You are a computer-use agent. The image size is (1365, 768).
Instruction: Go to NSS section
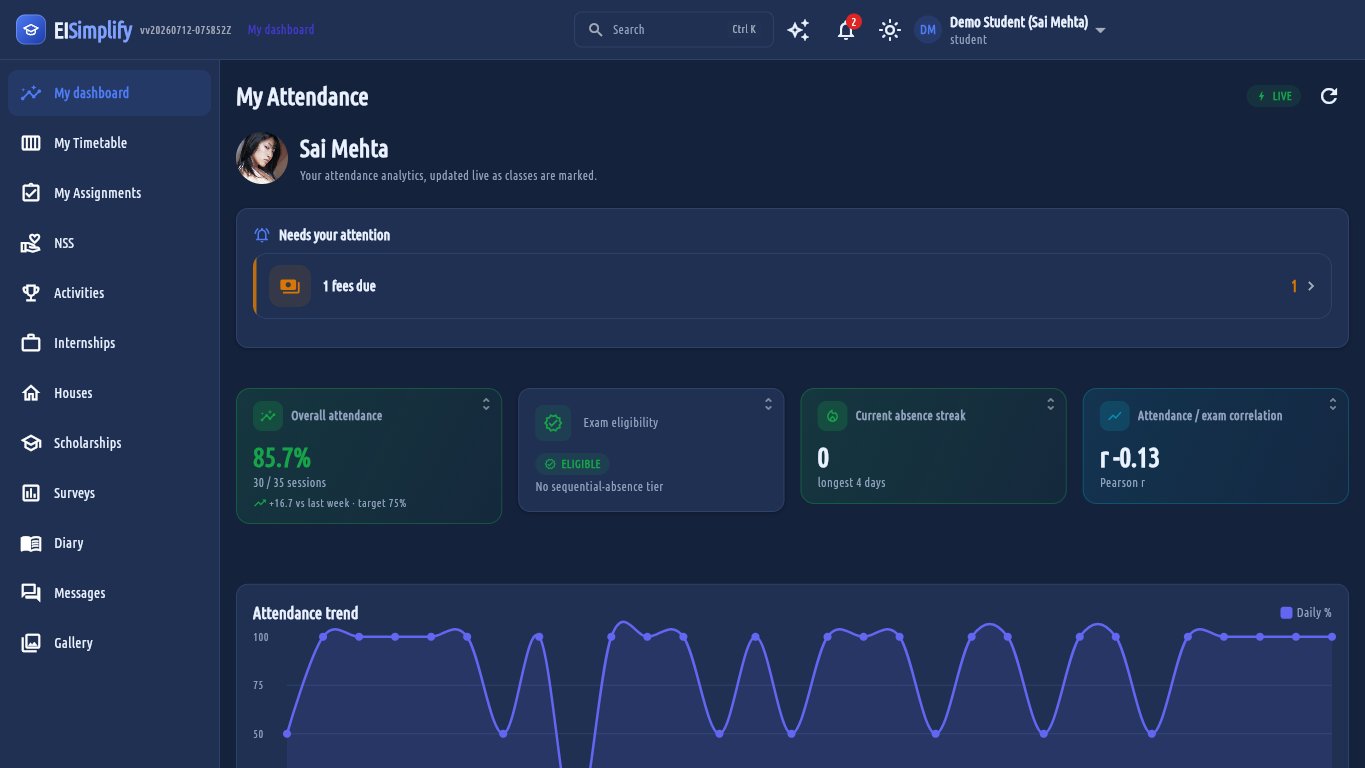[109, 243]
